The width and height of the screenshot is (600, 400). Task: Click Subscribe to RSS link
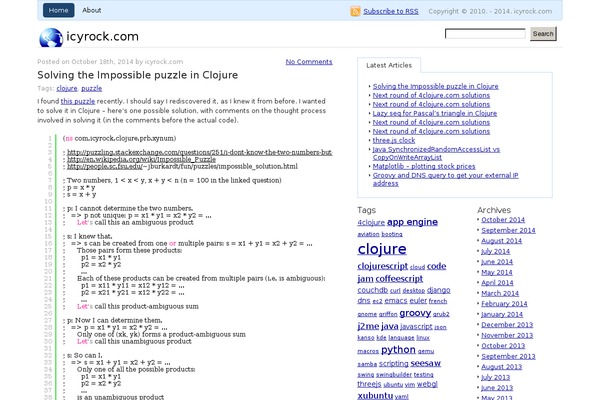coord(391,11)
